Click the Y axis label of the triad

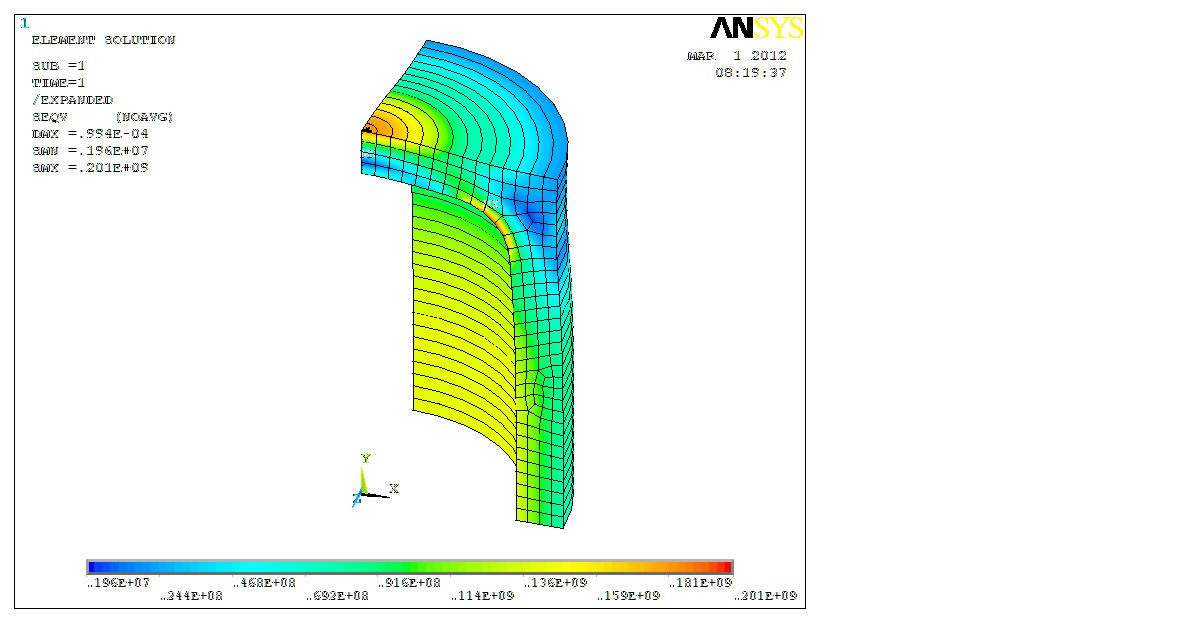366,459
